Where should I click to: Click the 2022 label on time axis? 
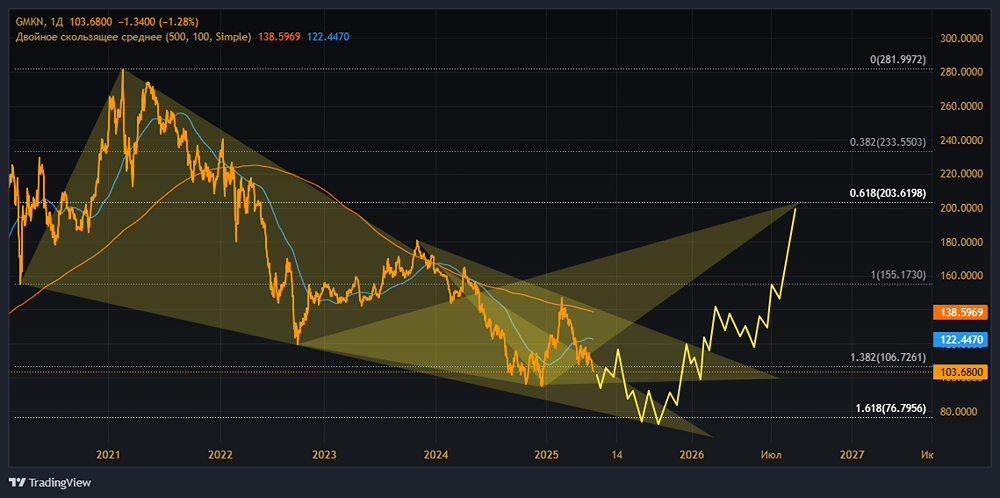pos(221,455)
